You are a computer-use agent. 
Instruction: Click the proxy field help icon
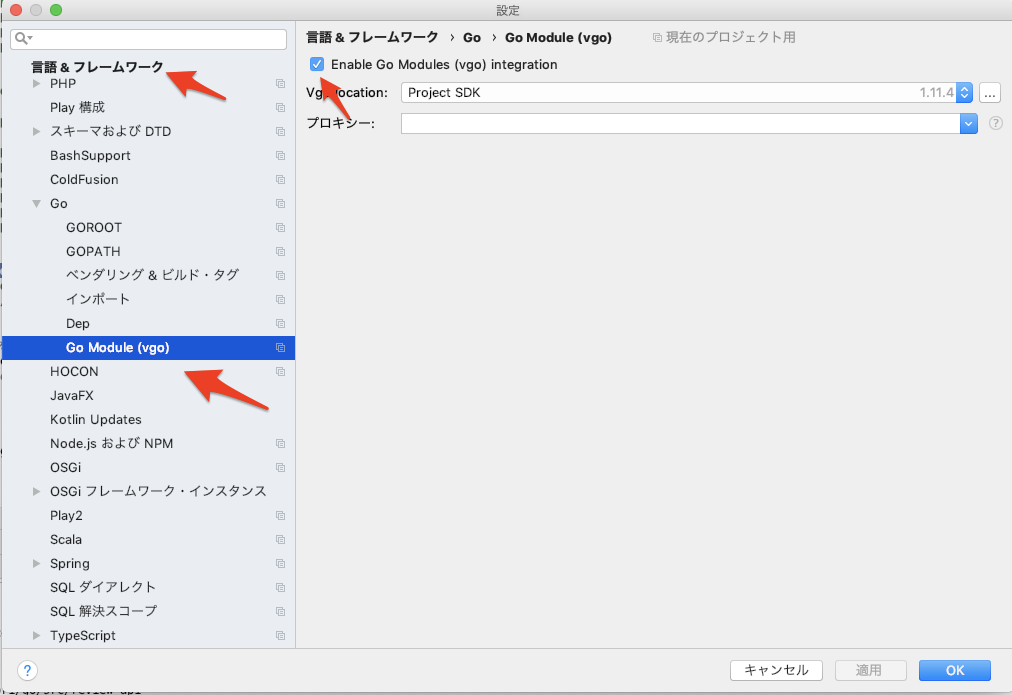tap(996, 123)
